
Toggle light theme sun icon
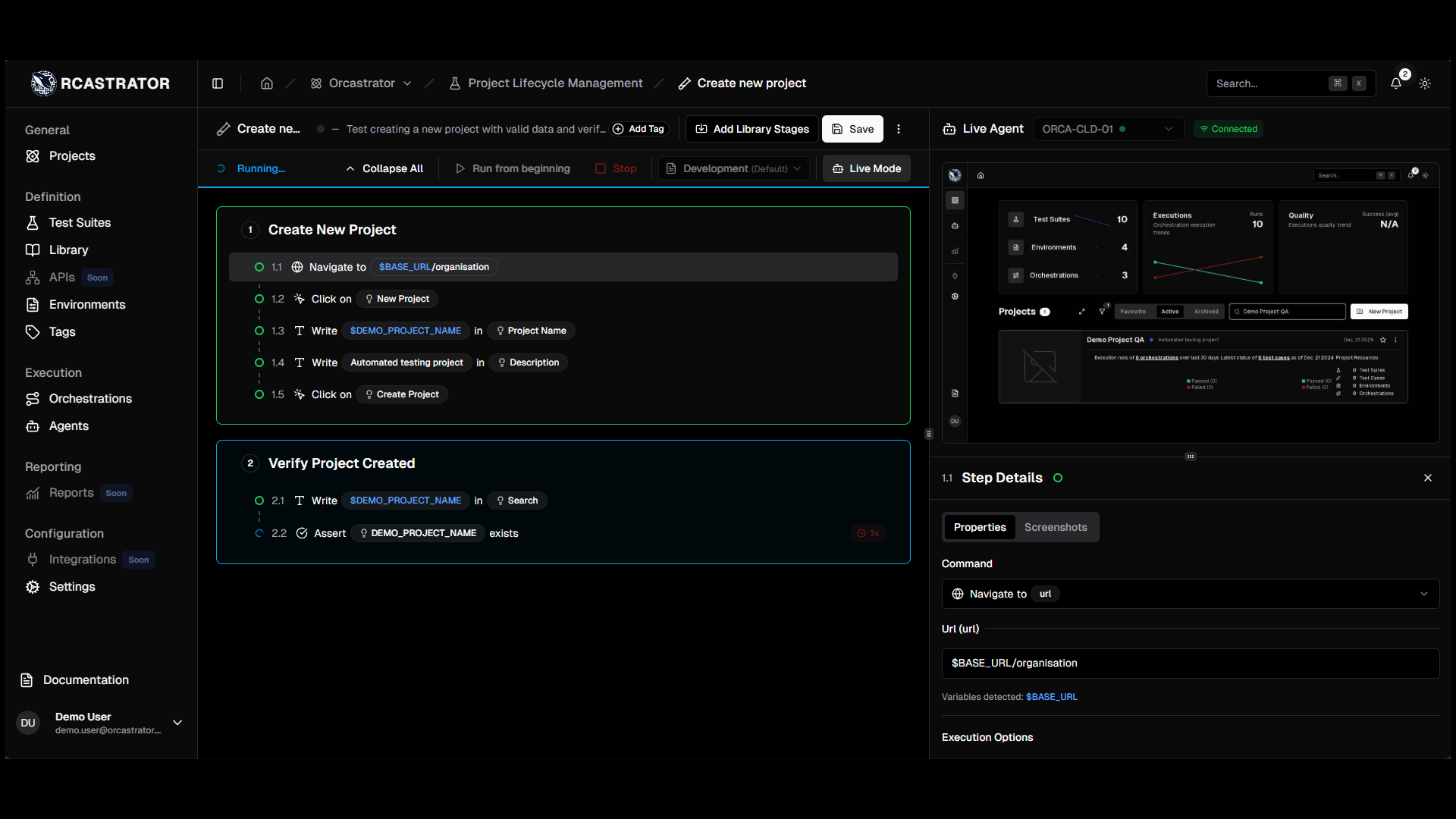(x=1425, y=83)
